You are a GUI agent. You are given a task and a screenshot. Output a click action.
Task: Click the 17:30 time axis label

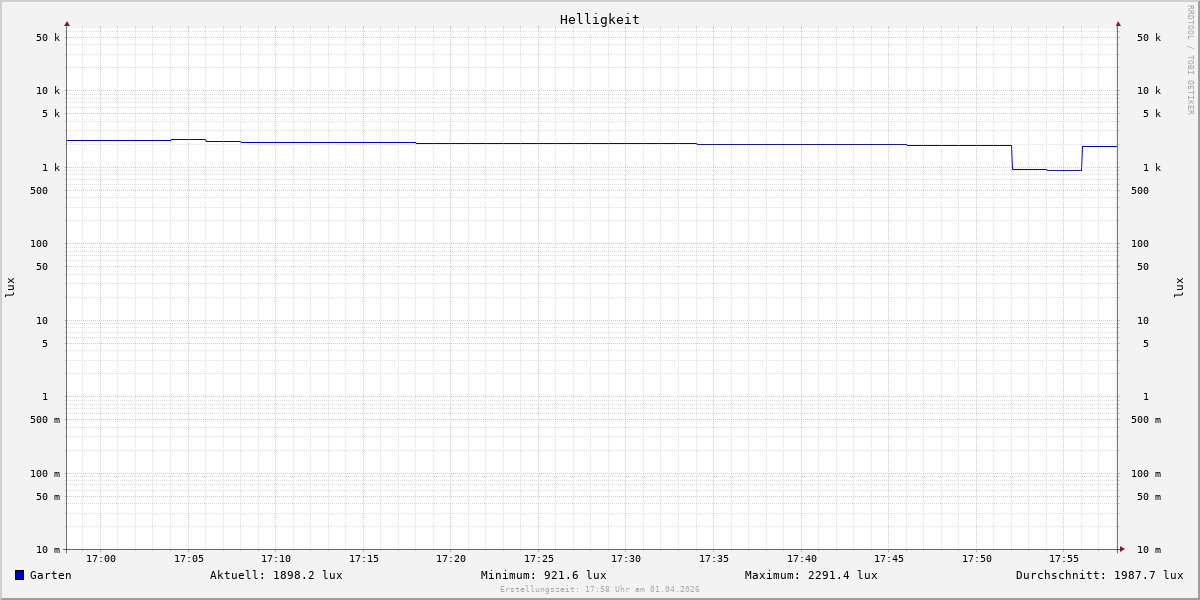(626, 559)
